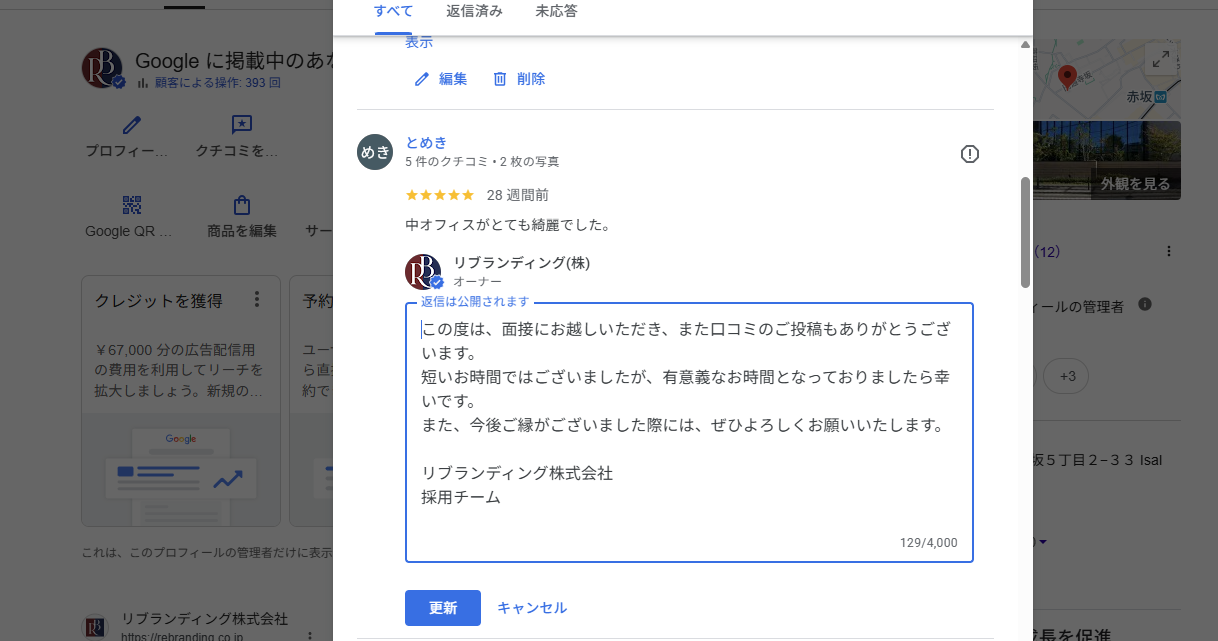The image size is (1218, 641).
Task: Click the five-star rating on とめき's review
Action: (440, 195)
